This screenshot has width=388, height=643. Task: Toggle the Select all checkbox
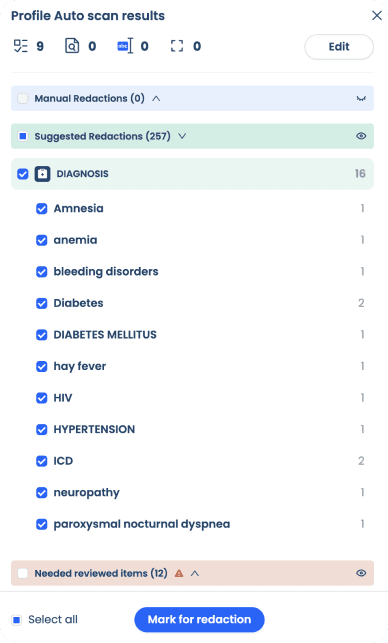coord(17,620)
